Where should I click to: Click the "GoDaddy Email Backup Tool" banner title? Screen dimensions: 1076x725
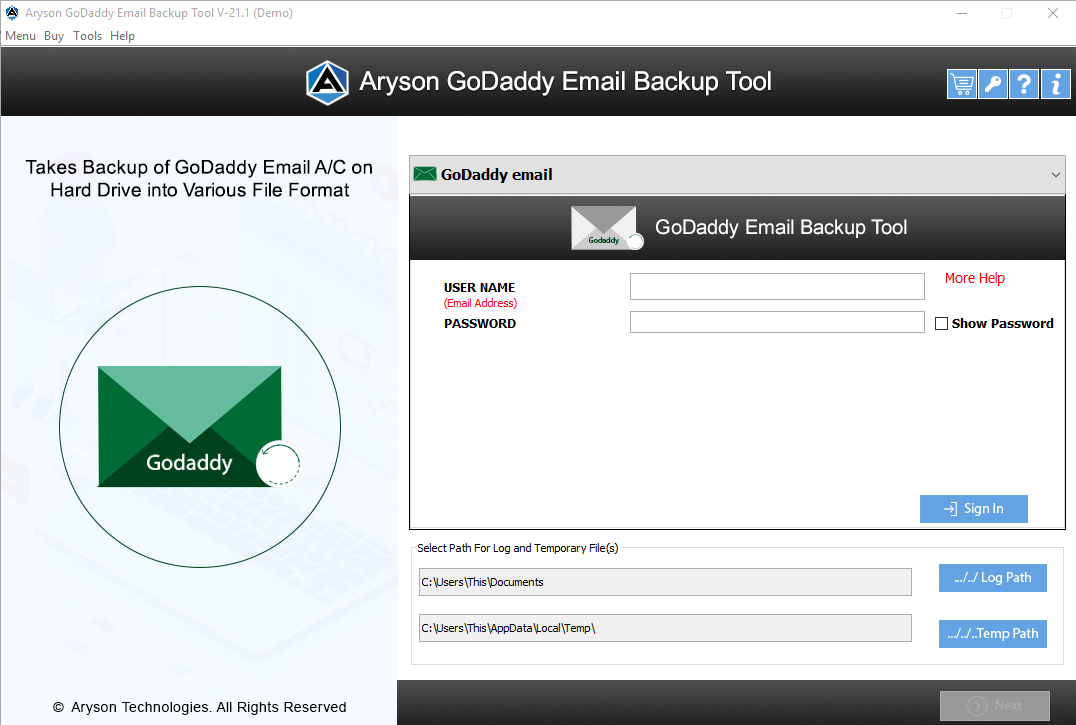[x=781, y=227]
